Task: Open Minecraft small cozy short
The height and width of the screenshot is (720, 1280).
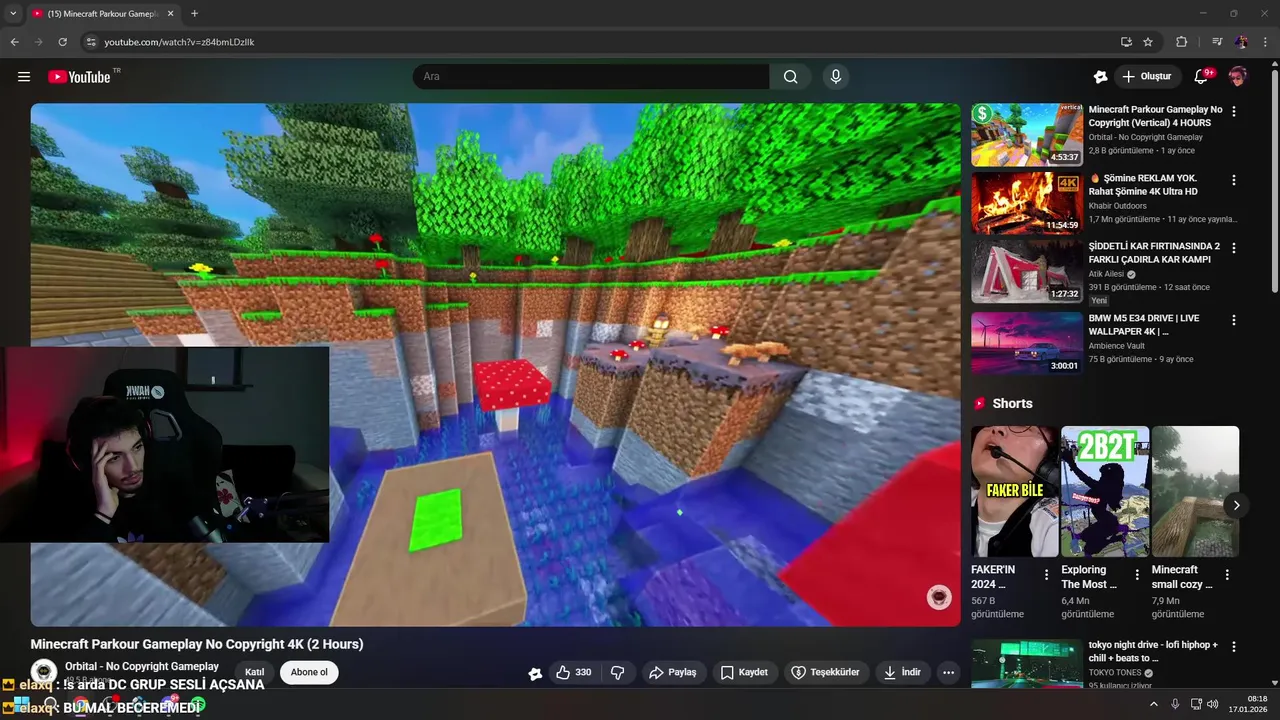Action: pos(1195,491)
